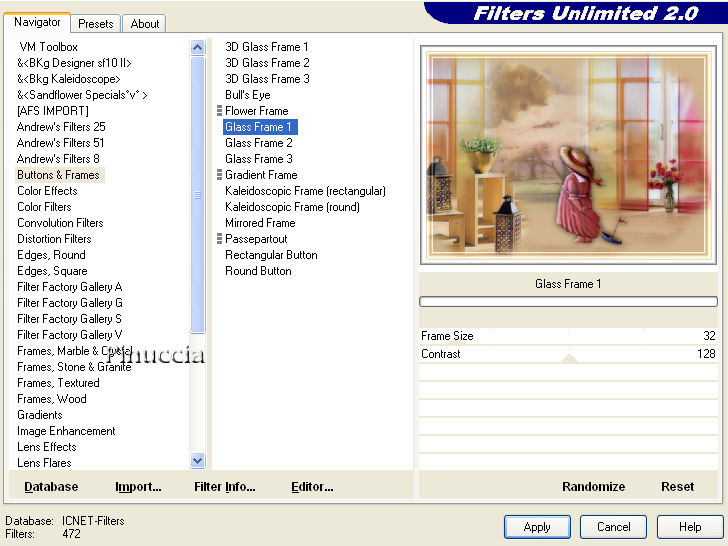Select Lens Effects category
The width and height of the screenshot is (728, 546).
tap(47, 447)
